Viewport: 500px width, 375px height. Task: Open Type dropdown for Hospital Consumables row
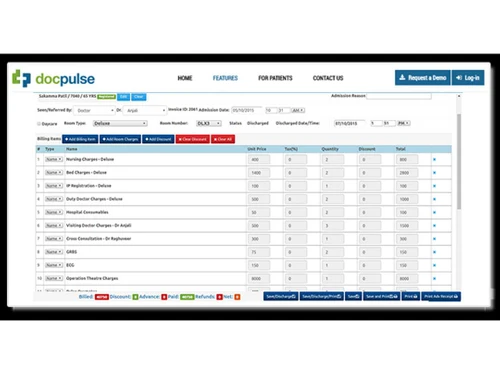tap(54, 212)
